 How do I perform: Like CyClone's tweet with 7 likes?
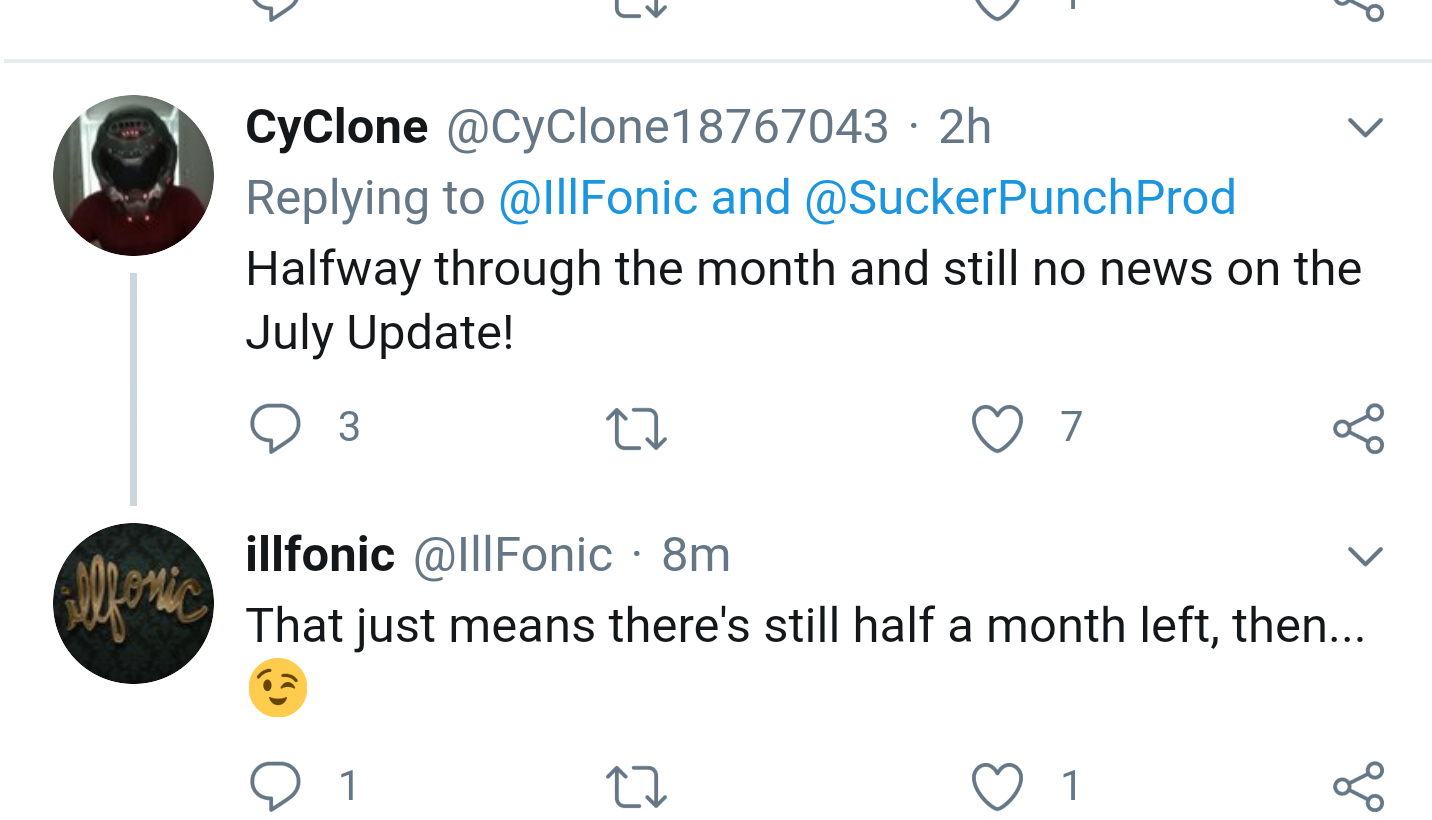pyautogui.click(x=997, y=429)
